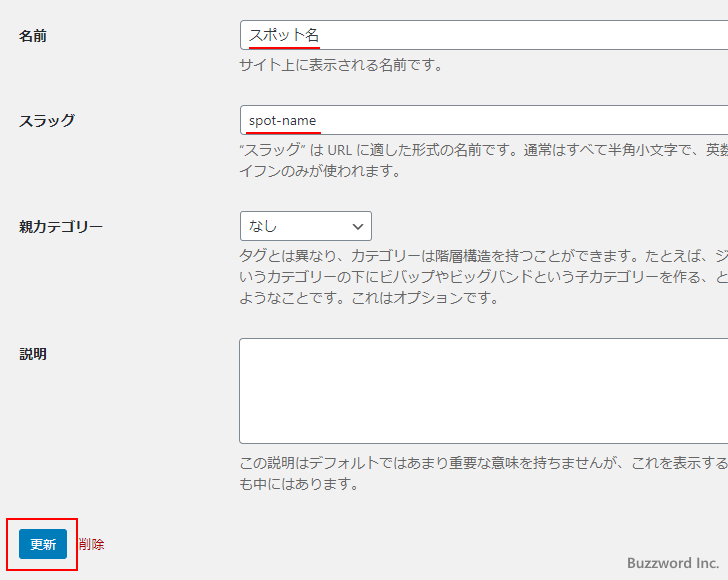Click the 親カテゴリー field label
The image size is (728, 580).
(x=60, y=226)
